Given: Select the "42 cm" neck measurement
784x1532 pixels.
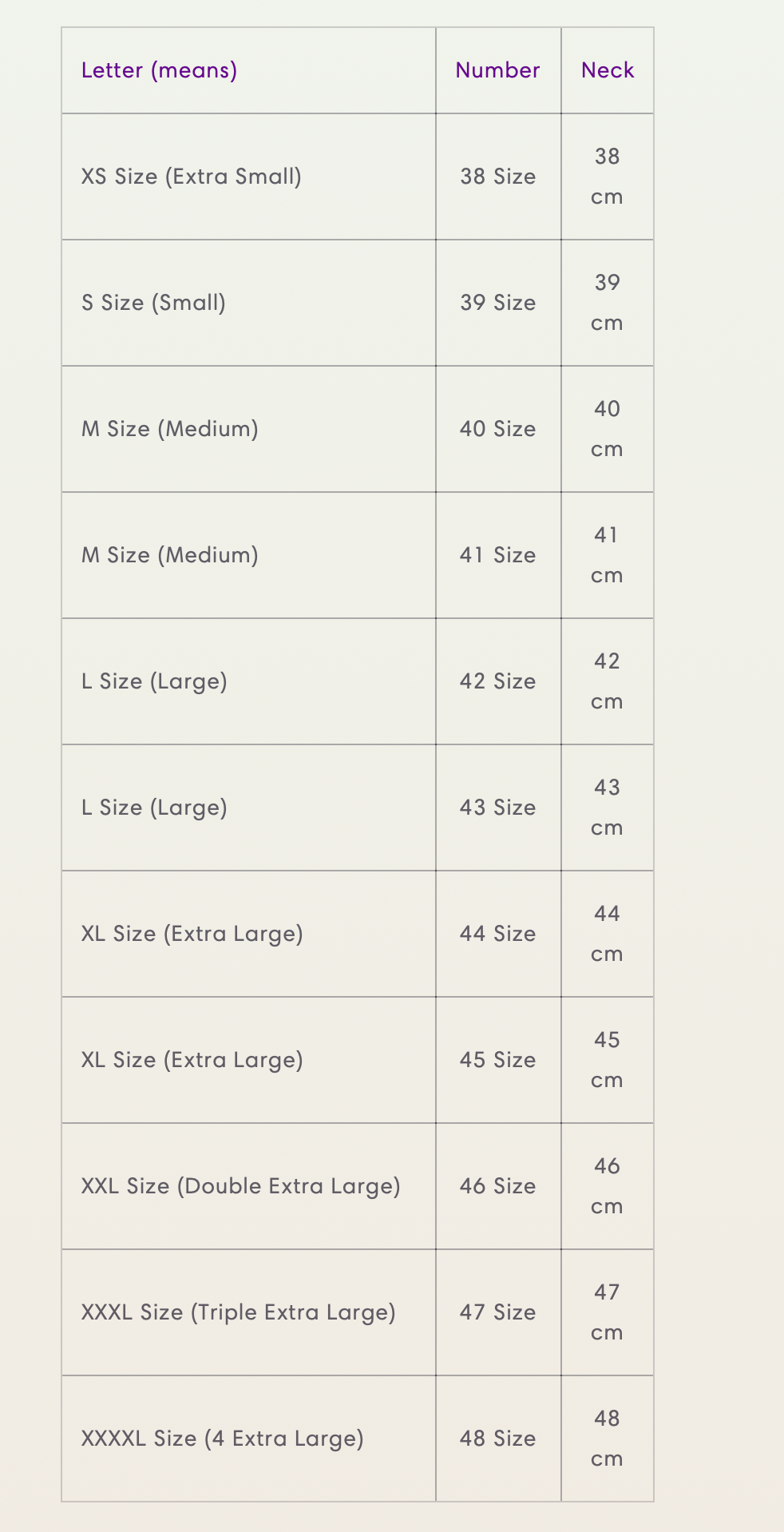Looking at the screenshot, I should (607, 681).
